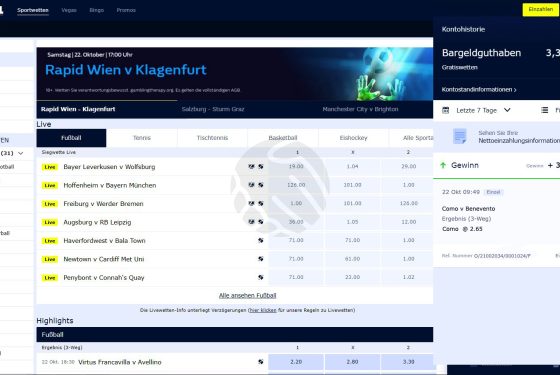
Task: Open the Alle ansehen Fußball link
Action: pos(248,295)
